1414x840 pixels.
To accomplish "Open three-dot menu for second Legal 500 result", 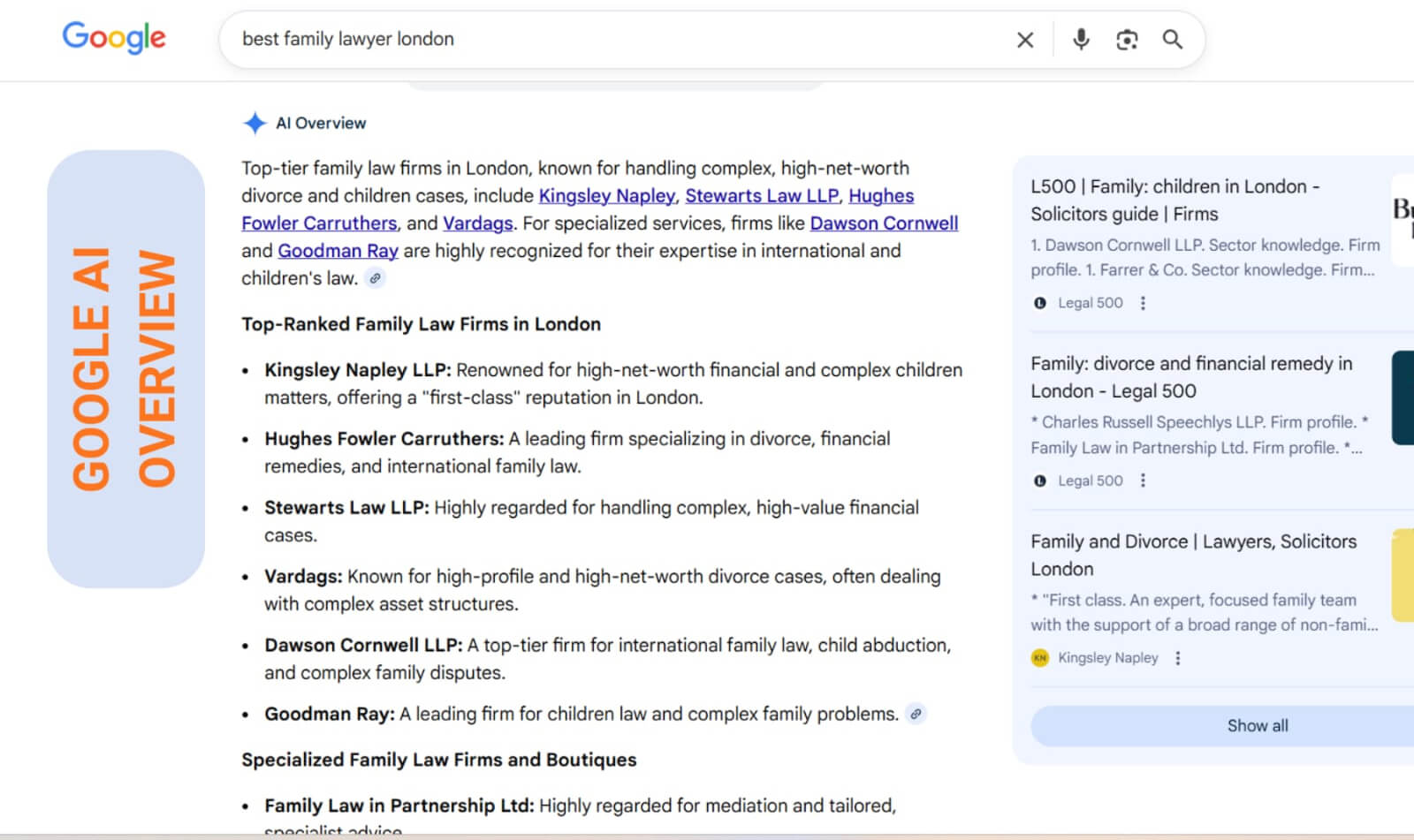I will pos(1143,481).
